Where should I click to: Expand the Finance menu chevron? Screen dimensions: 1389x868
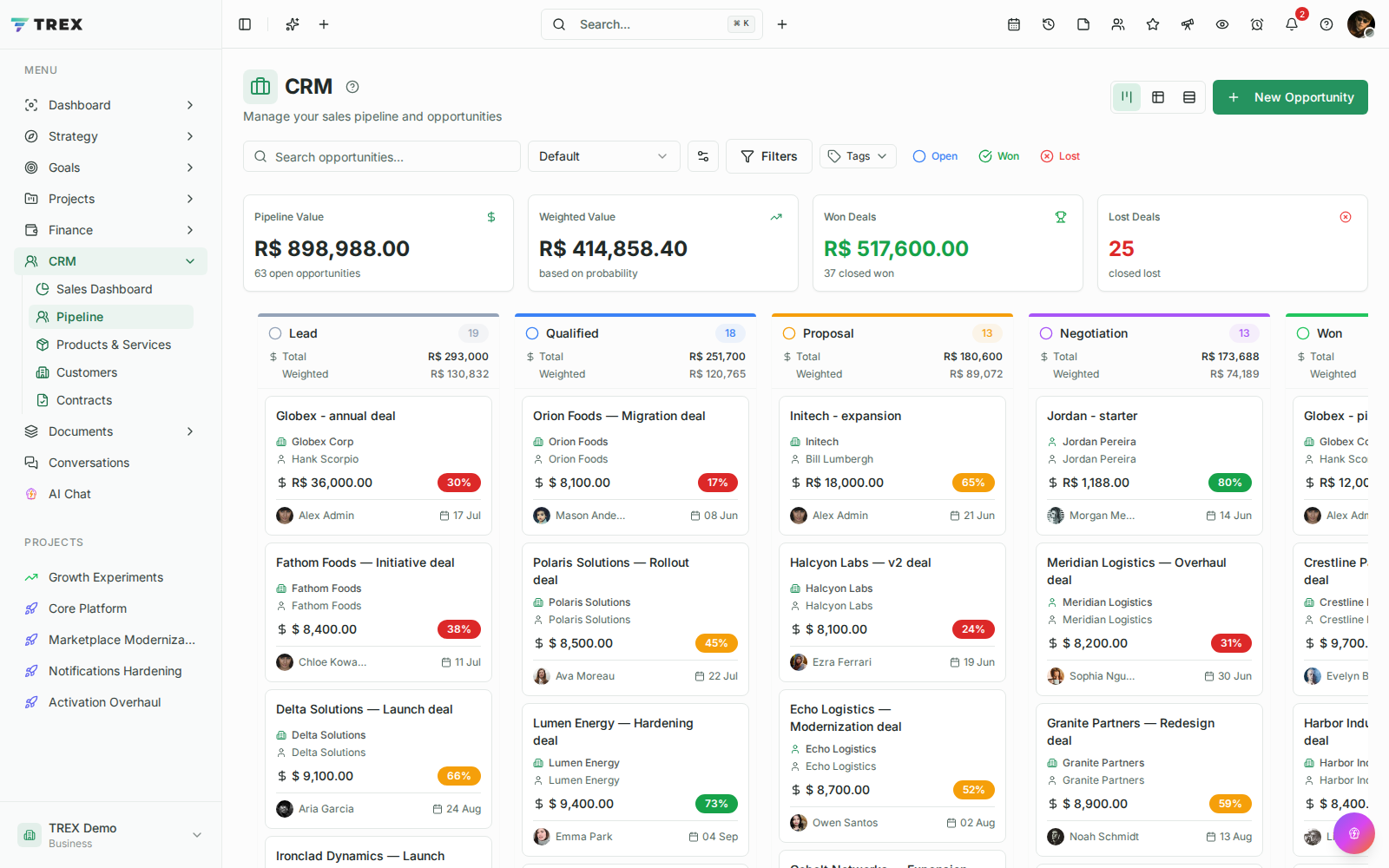pyautogui.click(x=190, y=230)
